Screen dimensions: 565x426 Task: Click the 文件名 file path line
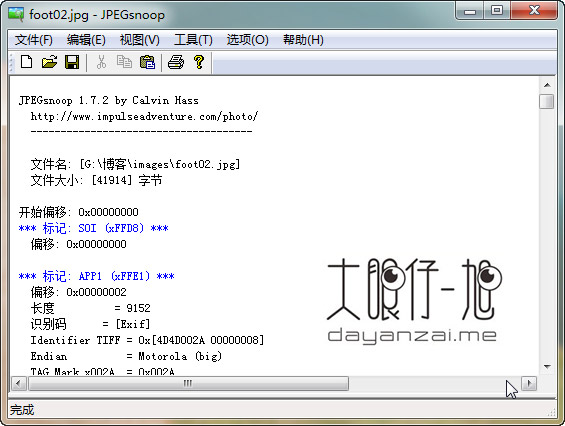point(135,164)
